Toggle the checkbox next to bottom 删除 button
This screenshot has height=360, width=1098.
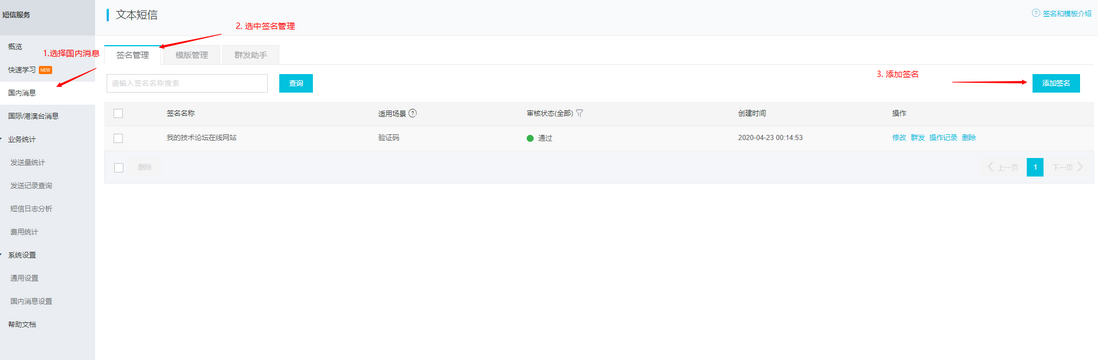pyautogui.click(x=118, y=167)
